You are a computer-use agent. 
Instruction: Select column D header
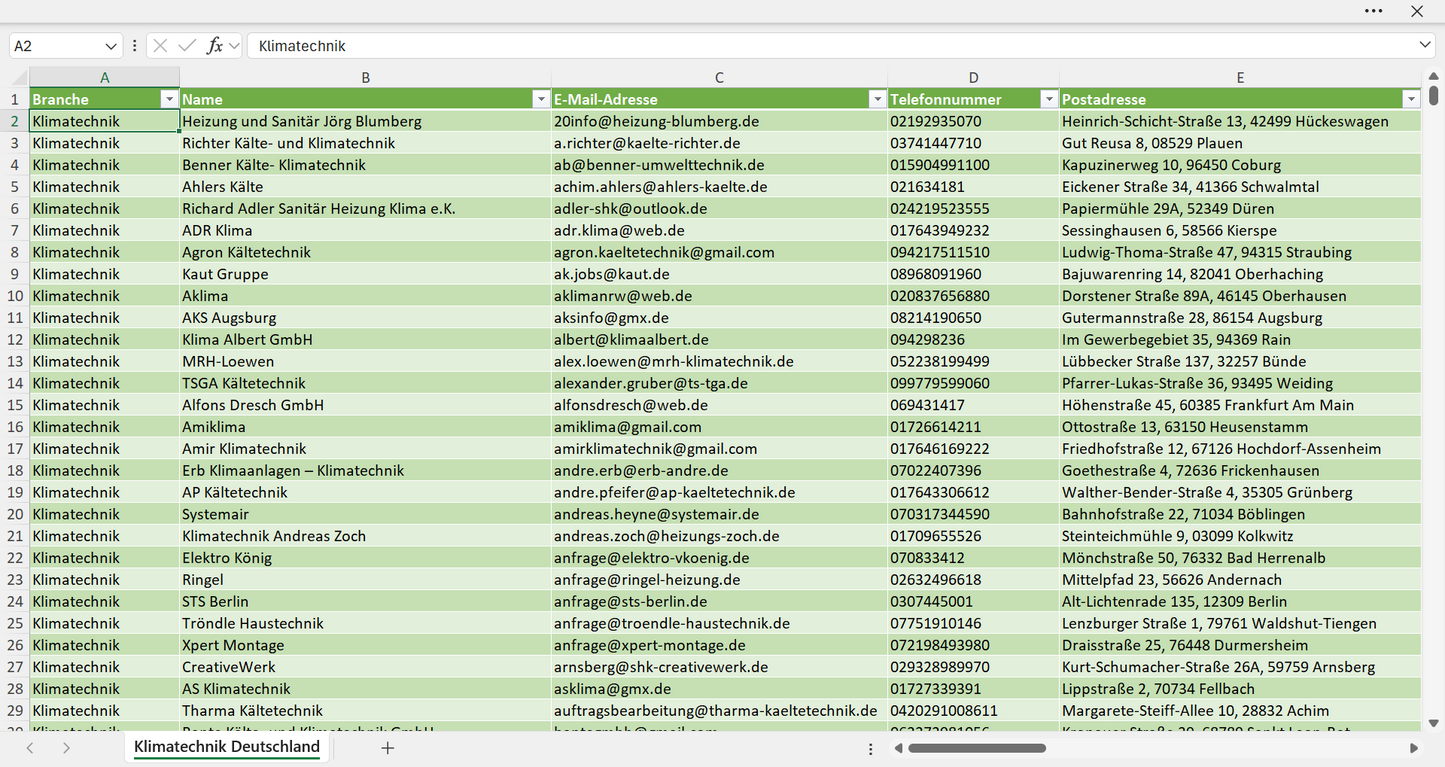click(x=974, y=77)
